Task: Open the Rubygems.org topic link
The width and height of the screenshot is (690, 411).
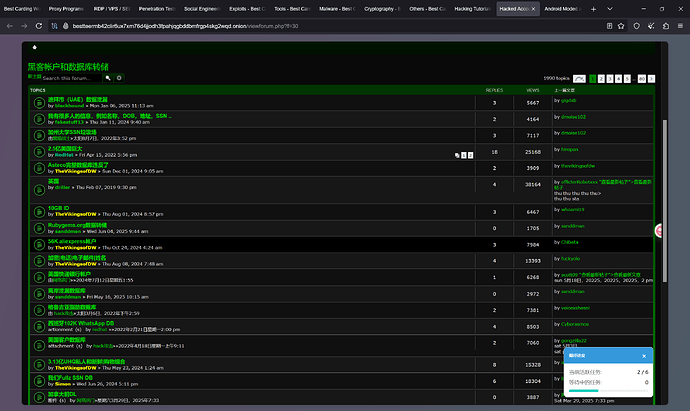Action: click(77, 225)
